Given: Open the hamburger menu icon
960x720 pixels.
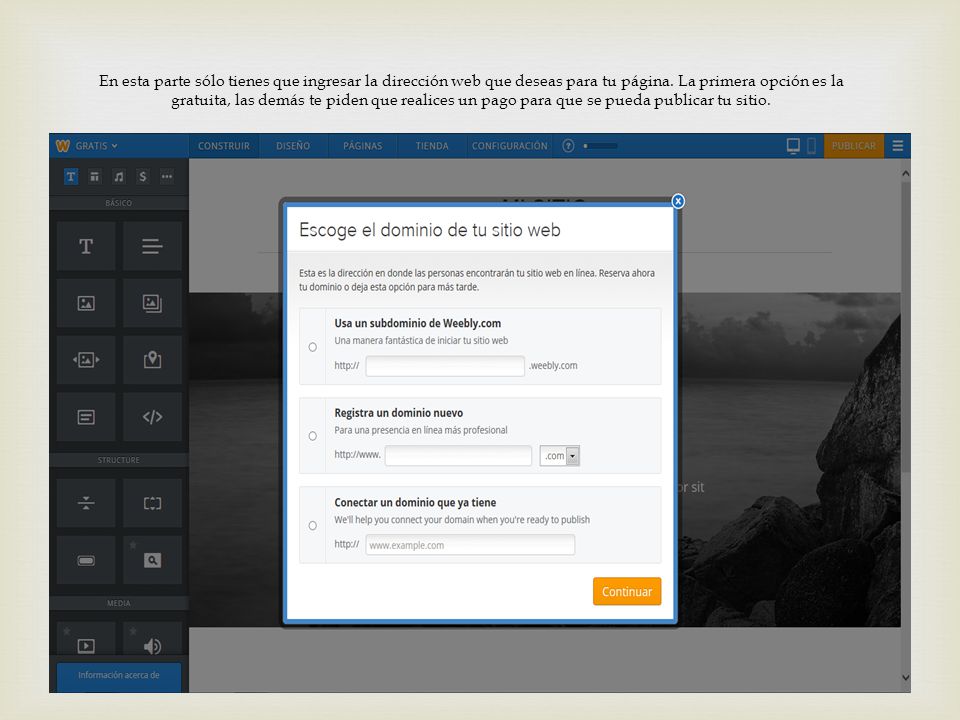Looking at the screenshot, I should pyautogui.click(x=898, y=146).
